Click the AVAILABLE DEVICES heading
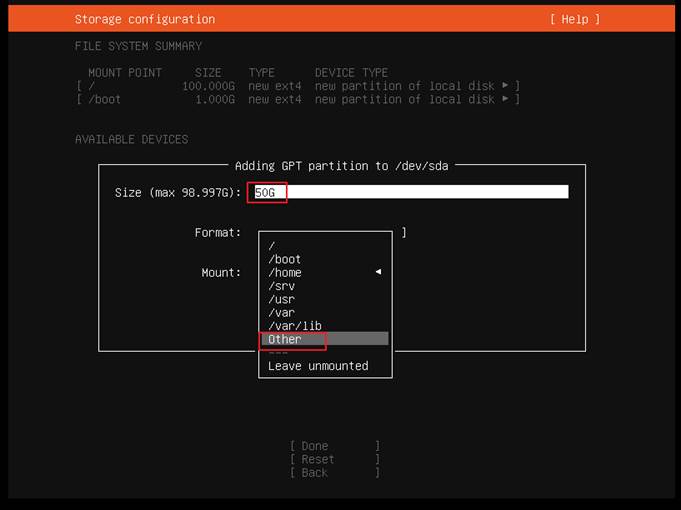Screen dimensions: 681x510 point(132,139)
